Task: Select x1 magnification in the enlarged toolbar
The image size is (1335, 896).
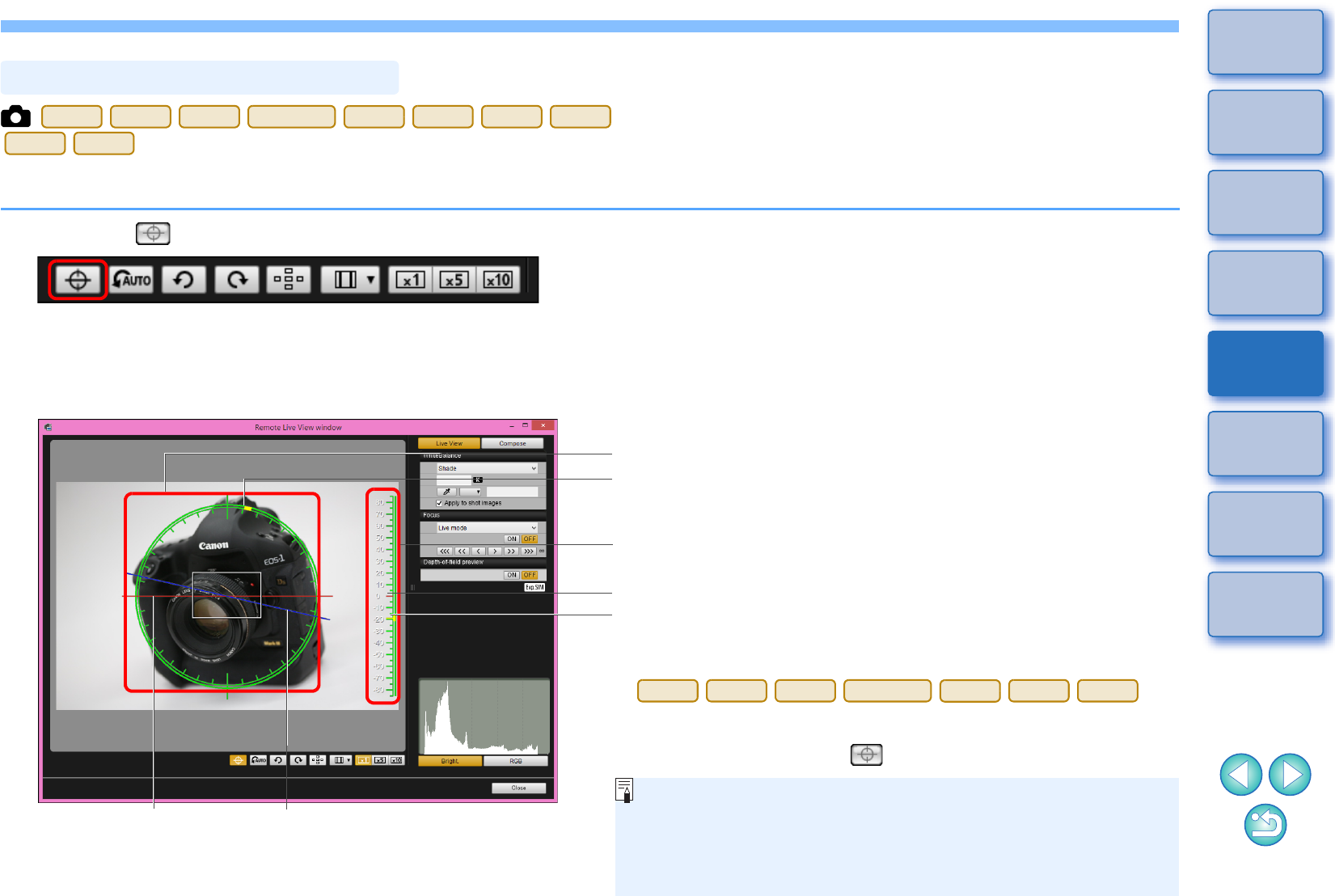Action: [x=411, y=280]
